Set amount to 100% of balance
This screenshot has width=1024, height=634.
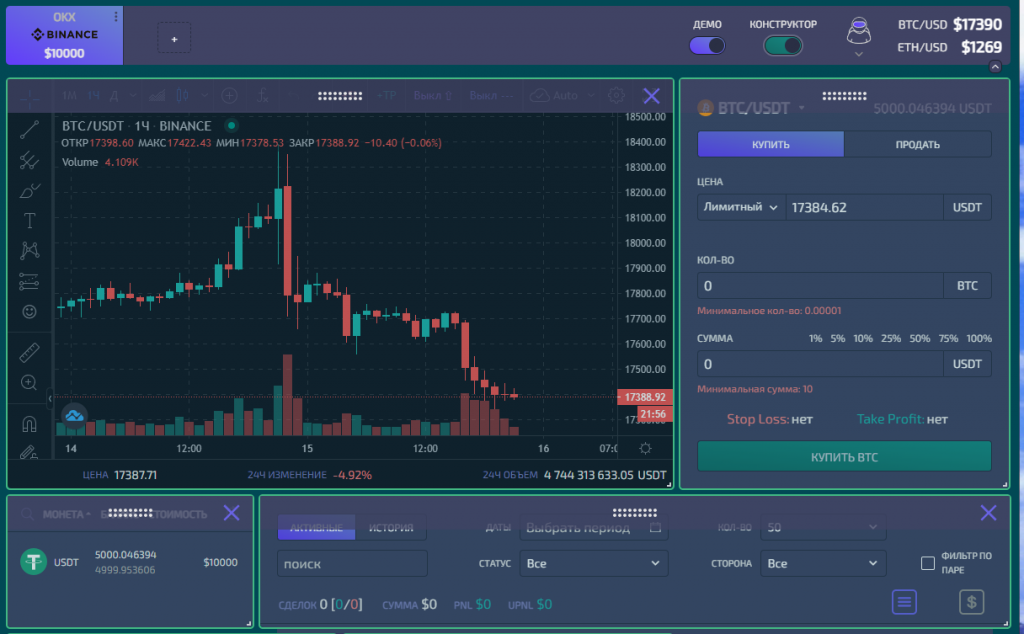pos(979,338)
